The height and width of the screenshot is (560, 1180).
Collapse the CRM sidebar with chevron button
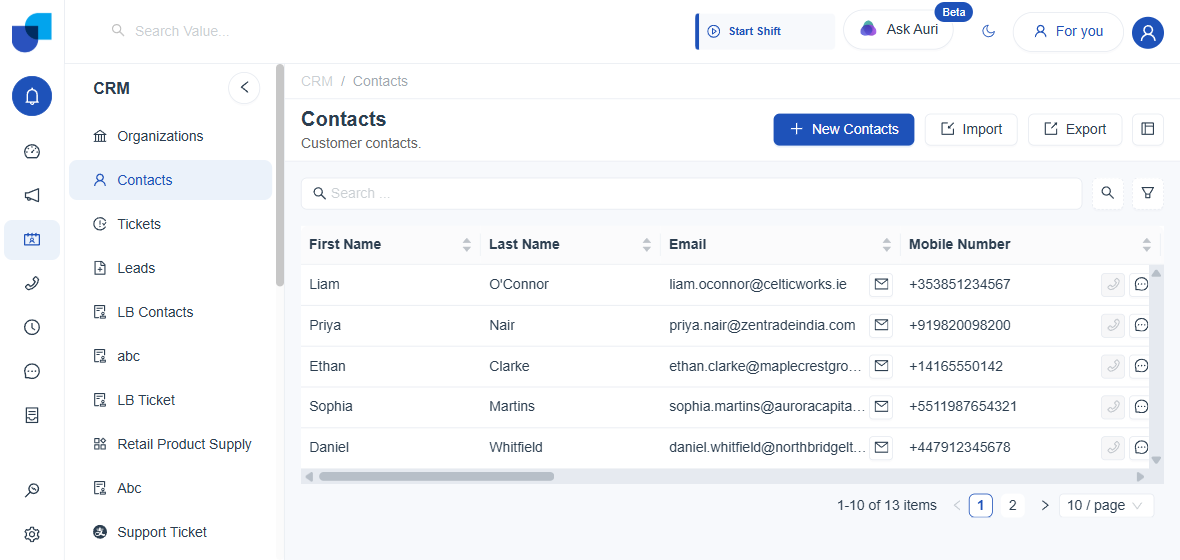pos(244,88)
